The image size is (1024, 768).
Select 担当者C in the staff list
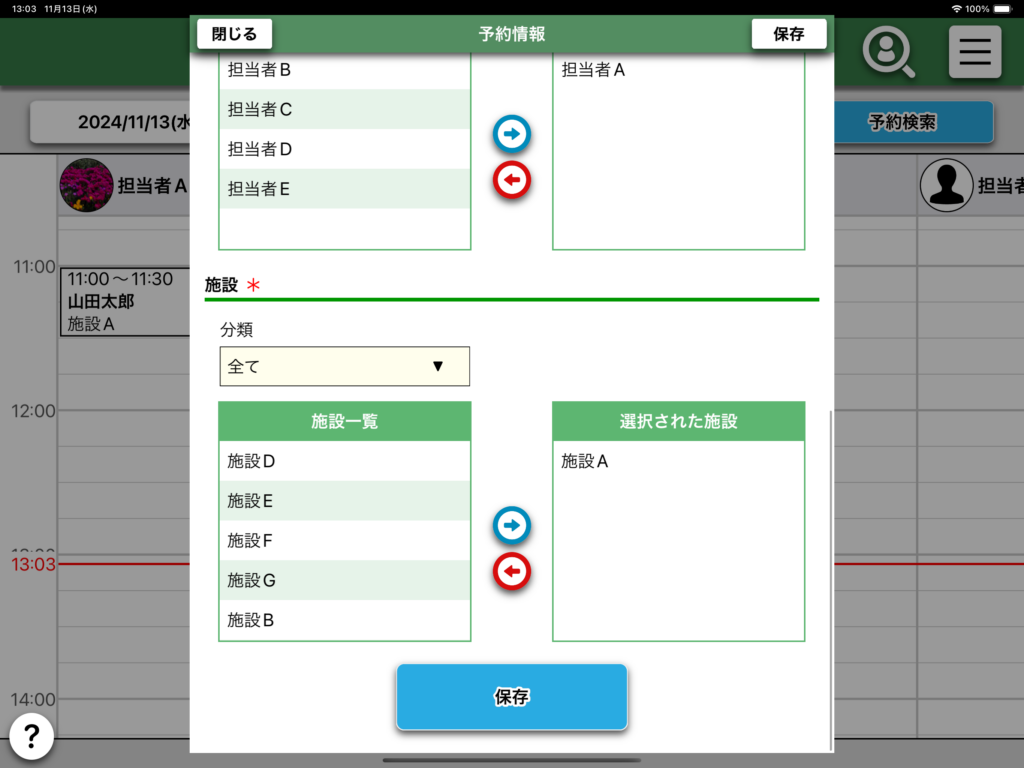coord(344,109)
